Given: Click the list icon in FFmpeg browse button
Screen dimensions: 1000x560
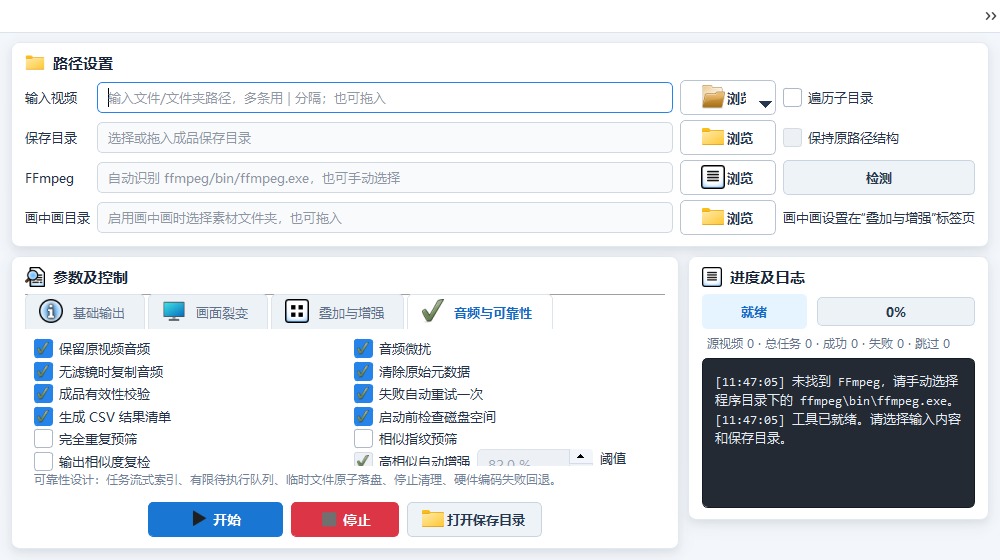Looking at the screenshot, I should [x=712, y=177].
